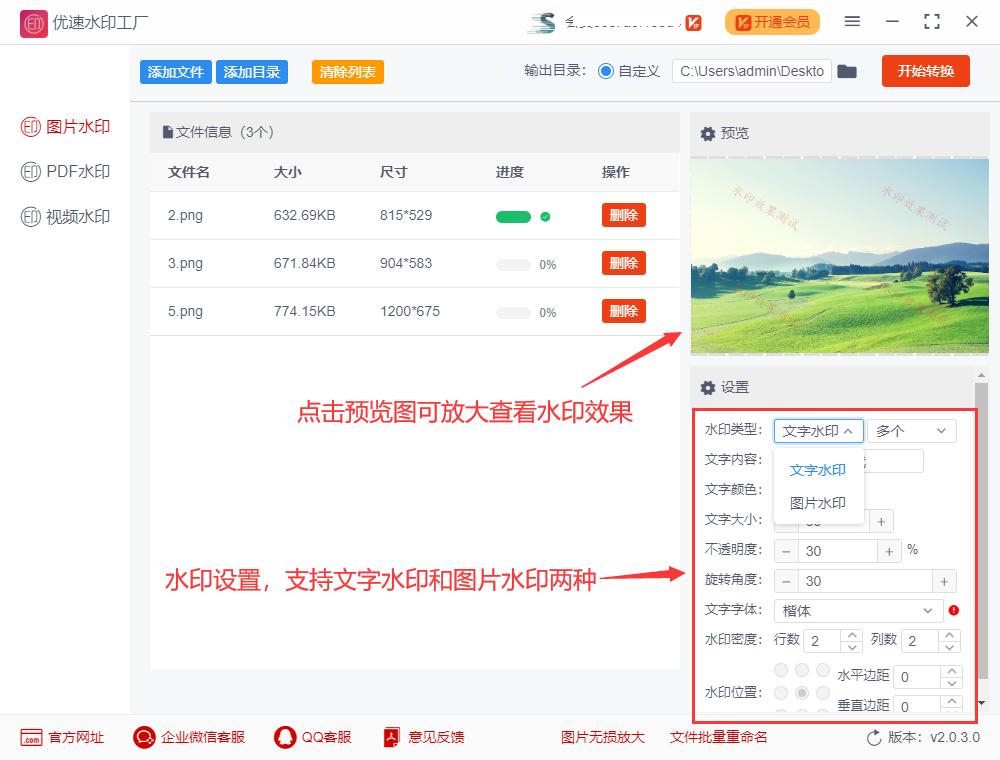Image resolution: width=1000 pixels, height=760 pixels.
Task: Open the 多个 watermark count dropdown
Action: click(x=911, y=430)
